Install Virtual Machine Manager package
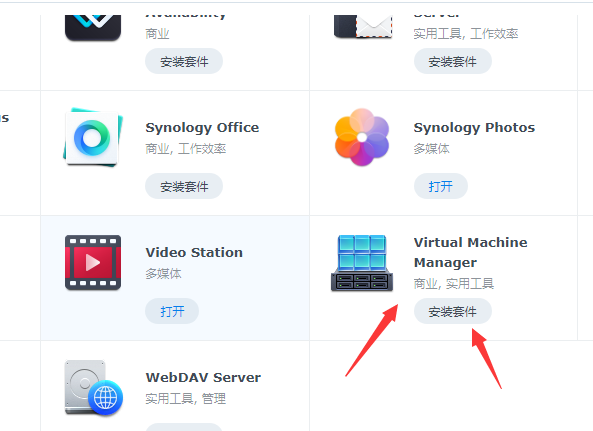The height and width of the screenshot is (431, 593). pyautogui.click(x=453, y=311)
